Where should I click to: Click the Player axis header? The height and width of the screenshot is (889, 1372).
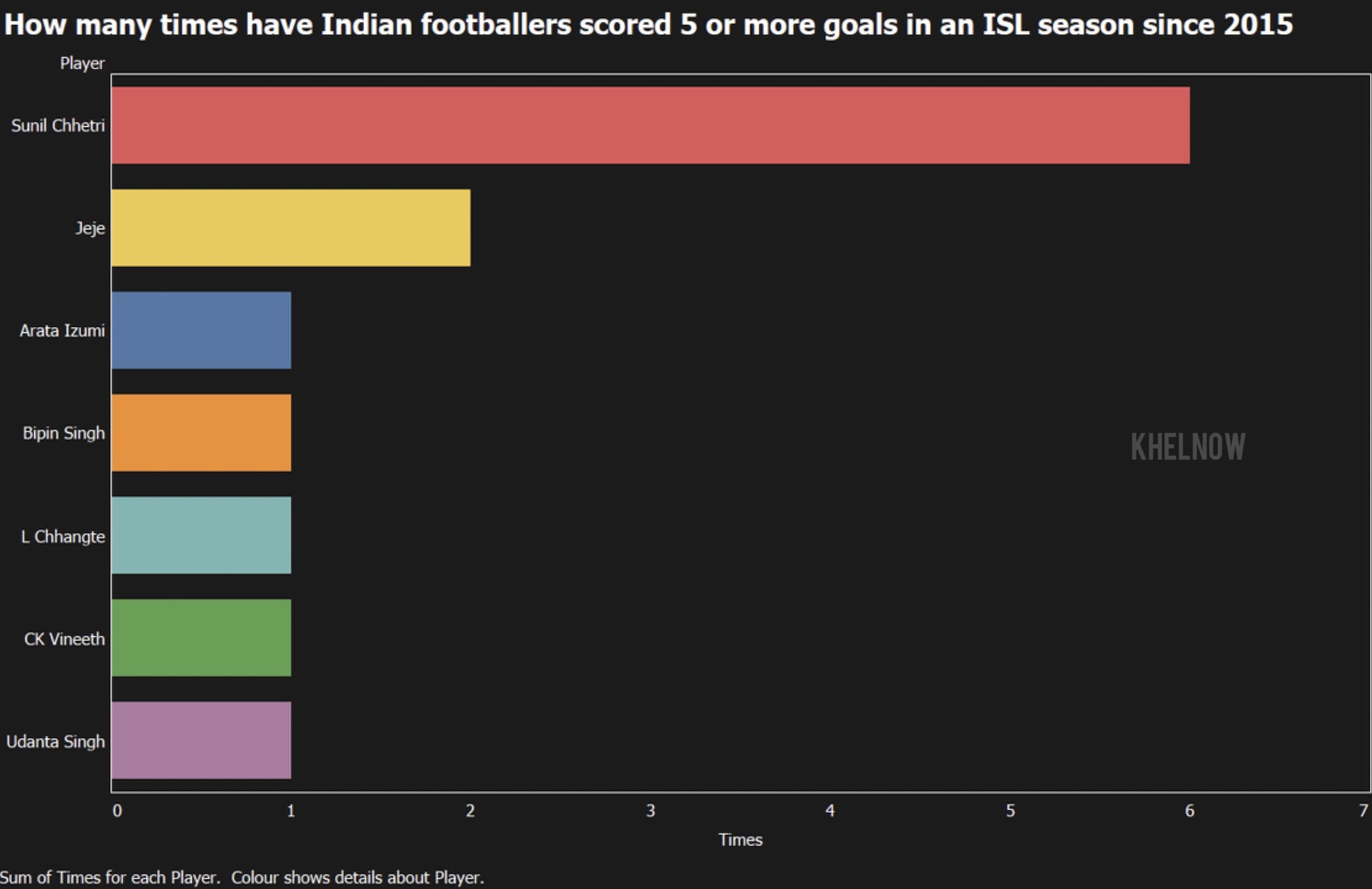(83, 63)
